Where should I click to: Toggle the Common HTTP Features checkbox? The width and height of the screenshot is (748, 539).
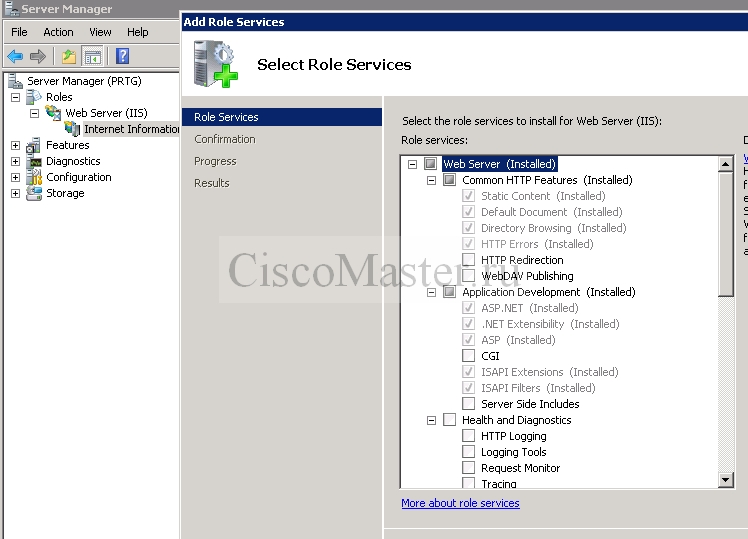pyautogui.click(x=449, y=180)
